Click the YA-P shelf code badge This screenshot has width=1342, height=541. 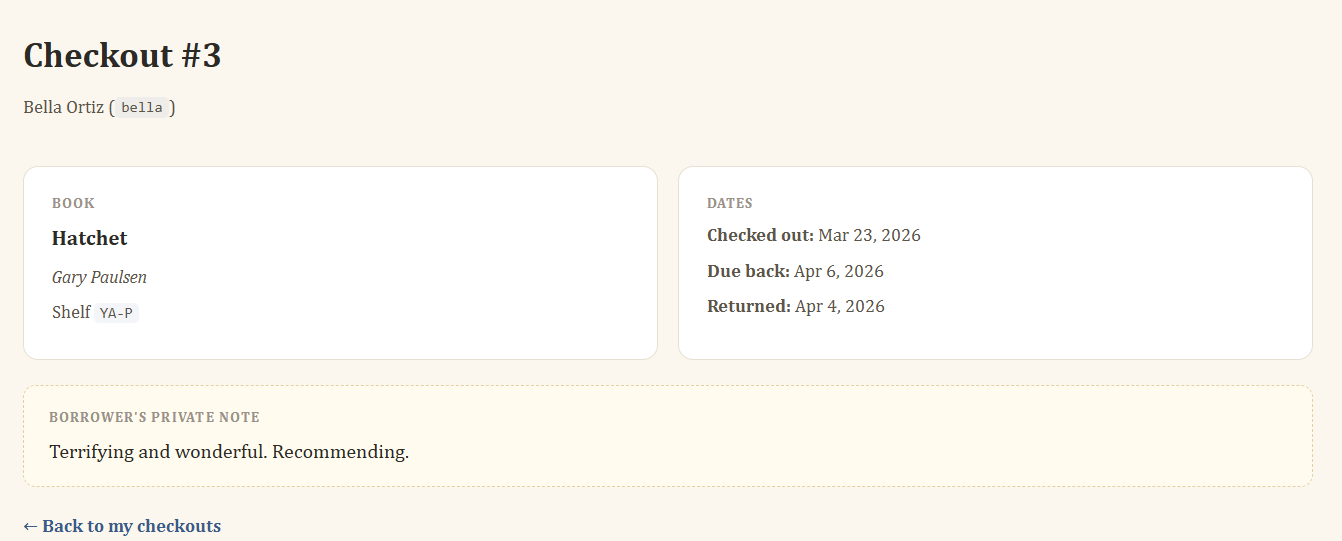tap(116, 313)
